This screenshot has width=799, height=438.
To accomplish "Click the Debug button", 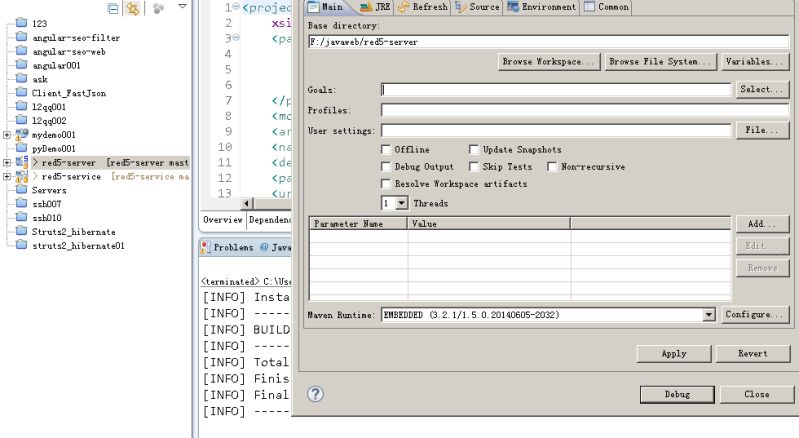I will pos(677,394).
